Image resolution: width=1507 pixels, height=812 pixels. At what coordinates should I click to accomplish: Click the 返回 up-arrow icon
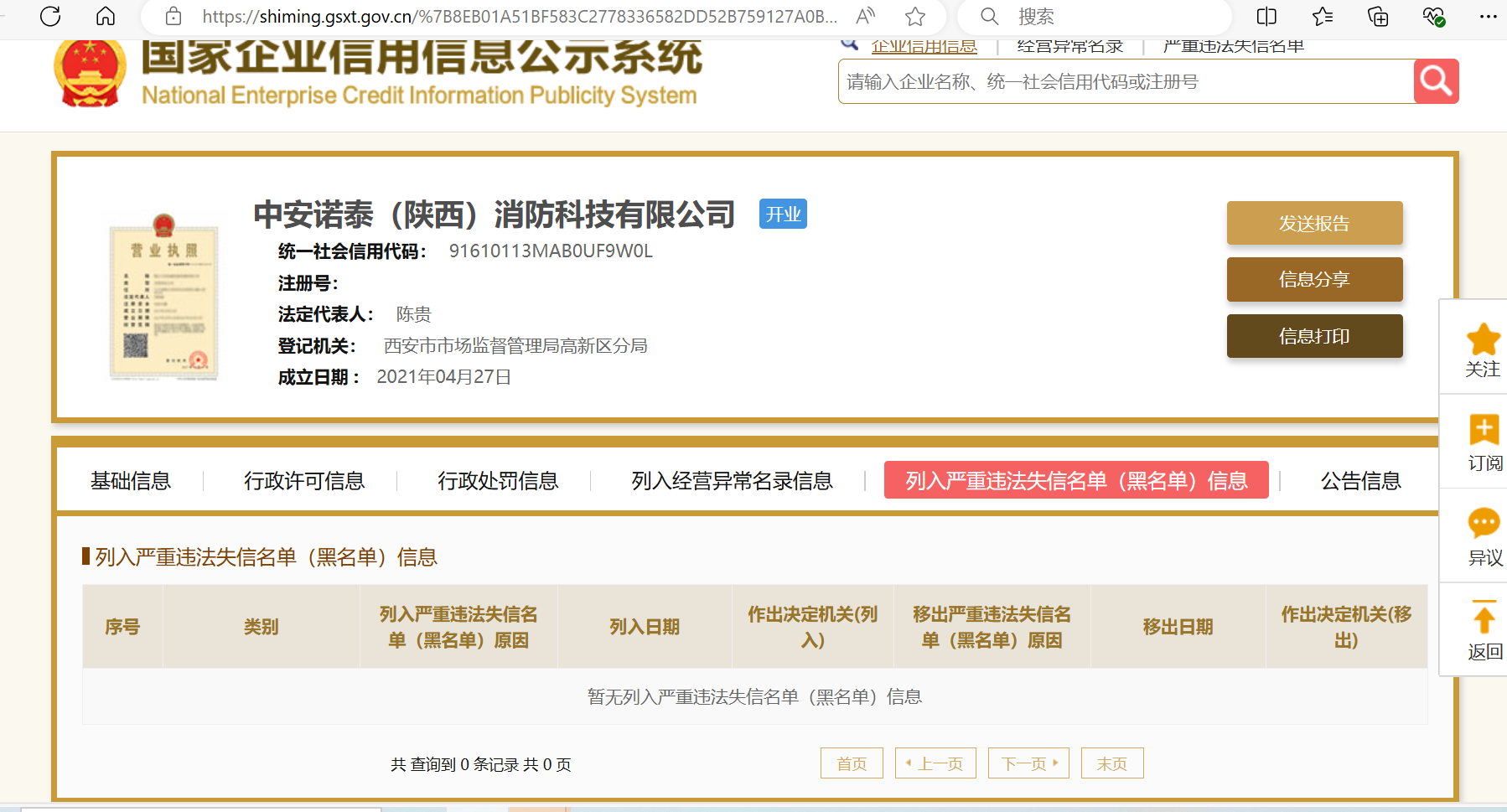point(1484,617)
